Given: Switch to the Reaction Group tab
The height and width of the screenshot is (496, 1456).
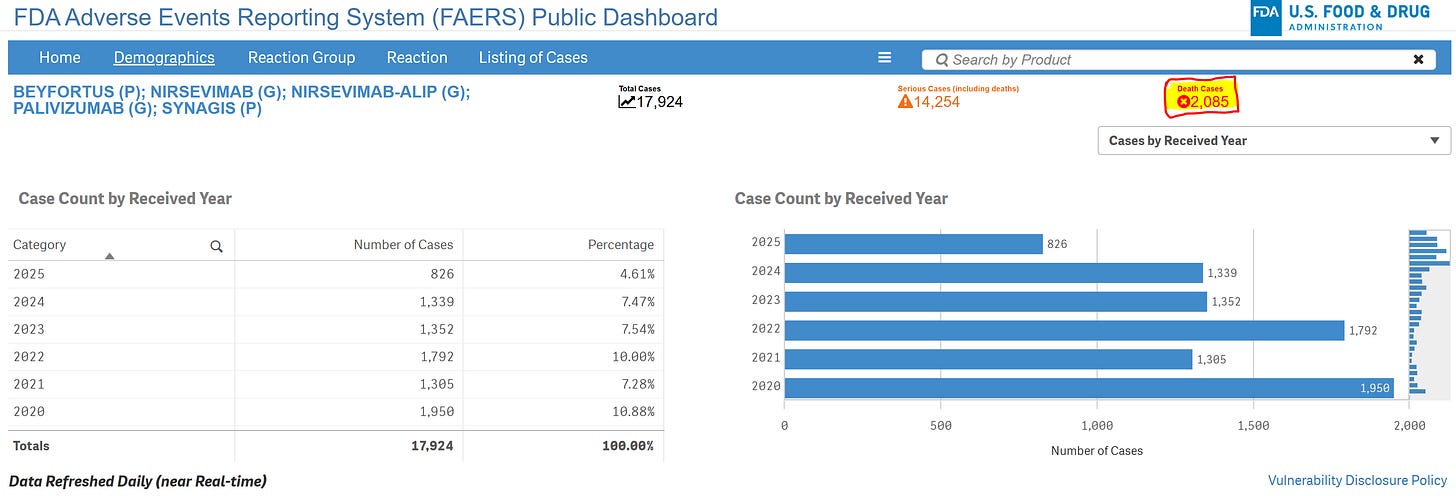Looking at the screenshot, I should pos(301,58).
